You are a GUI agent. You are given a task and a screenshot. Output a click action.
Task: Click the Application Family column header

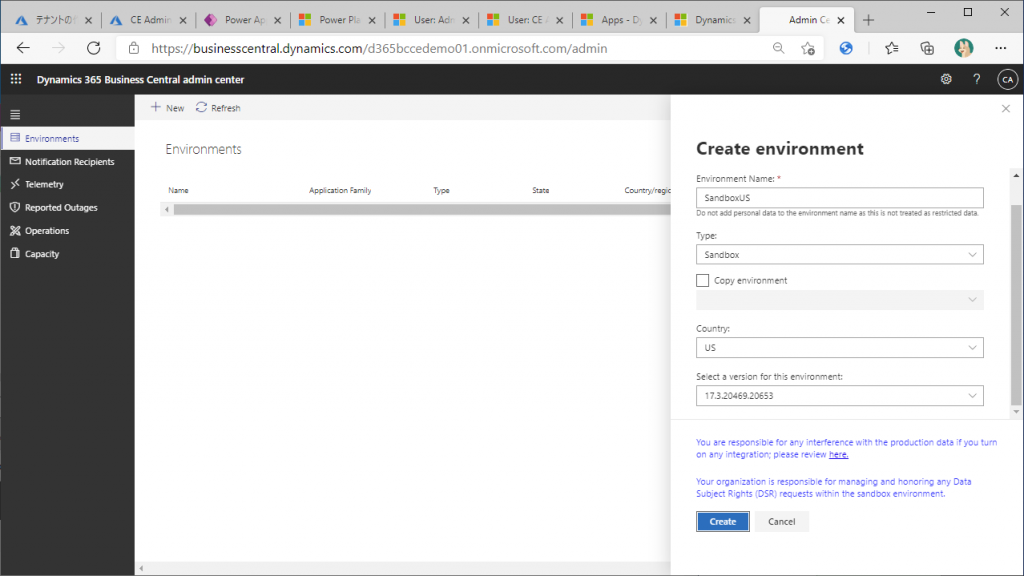[340, 191]
